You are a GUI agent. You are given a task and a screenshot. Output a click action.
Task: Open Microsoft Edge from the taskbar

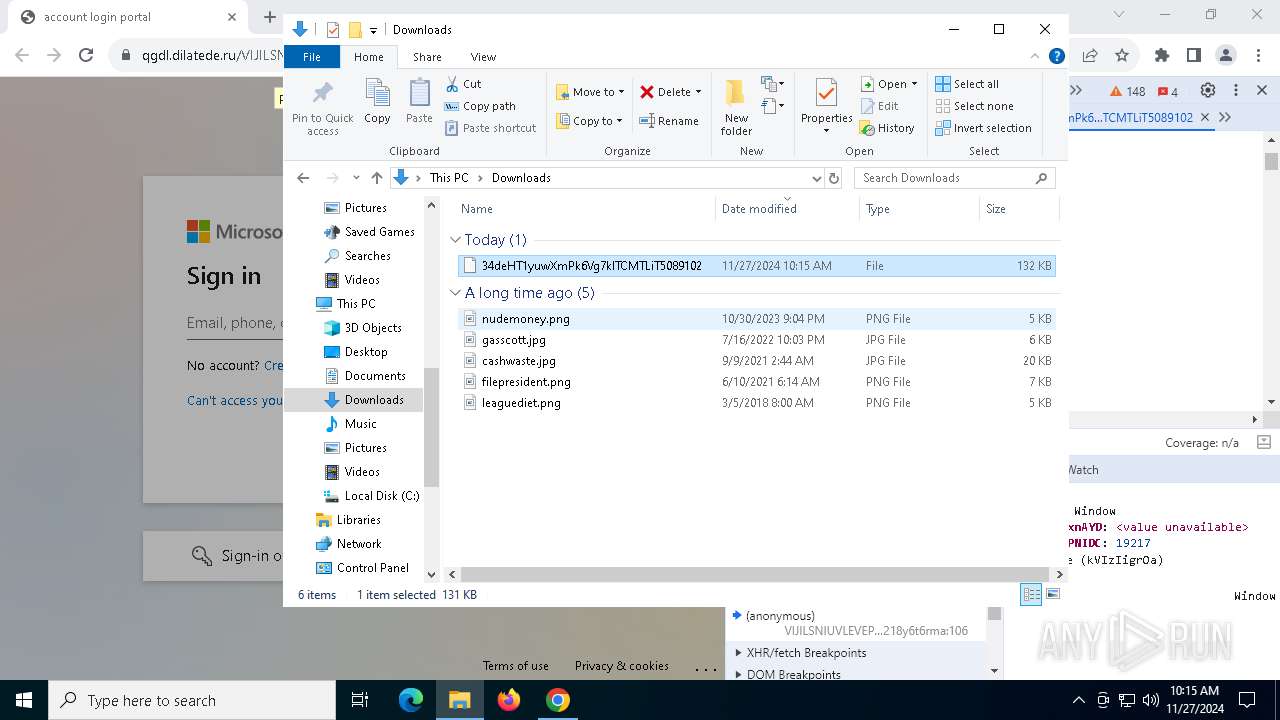coord(411,700)
